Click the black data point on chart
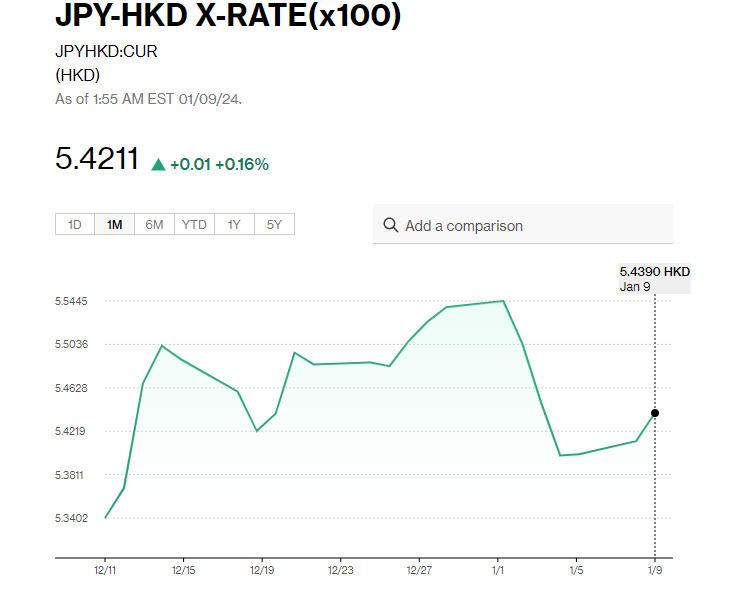 (655, 413)
